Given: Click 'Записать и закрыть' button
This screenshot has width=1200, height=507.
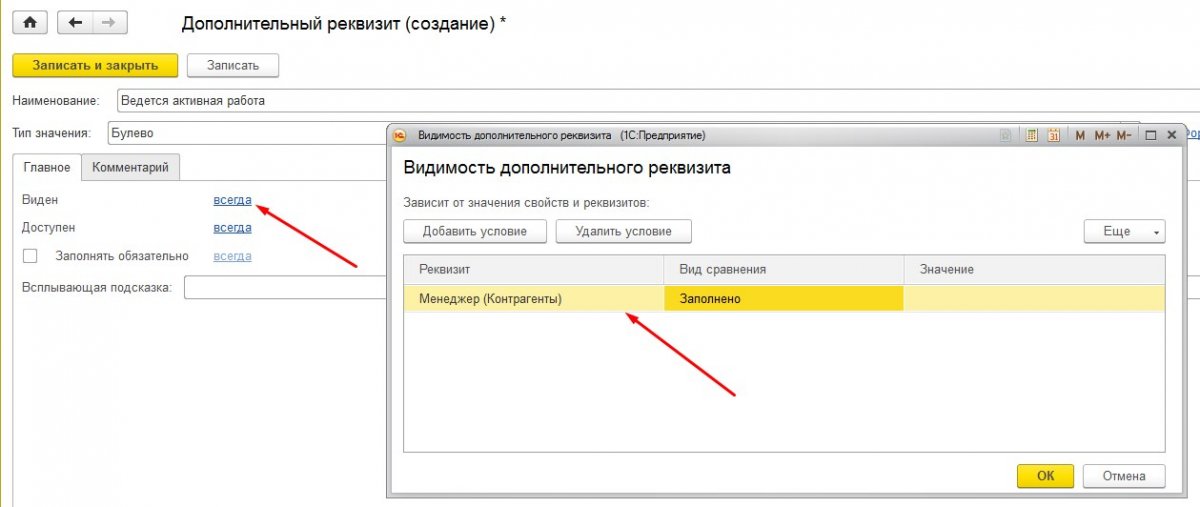Looking at the screenshot, I should (x=95, y=65).
